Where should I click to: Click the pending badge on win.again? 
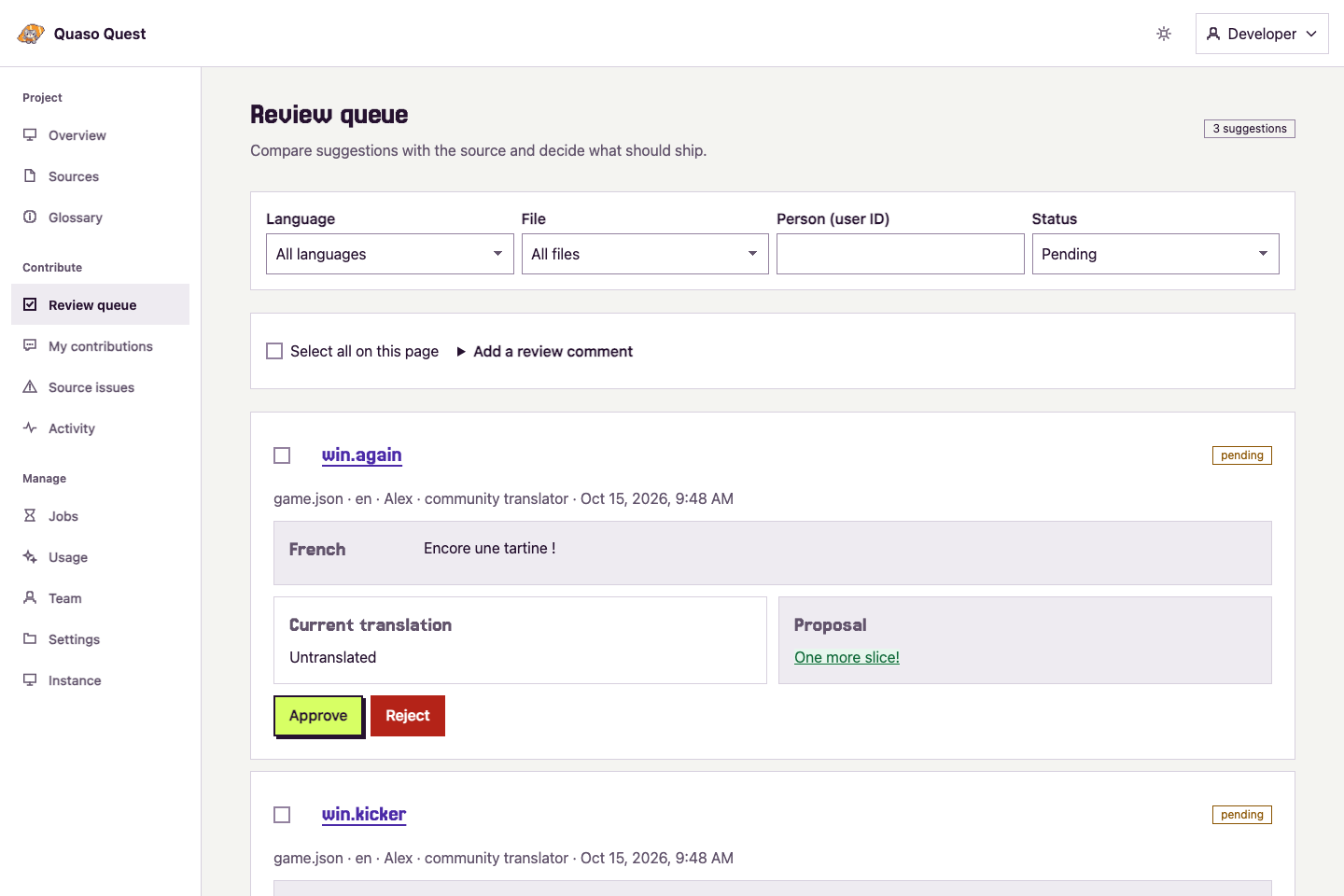pyautogui.click(x=1242, y=455)
